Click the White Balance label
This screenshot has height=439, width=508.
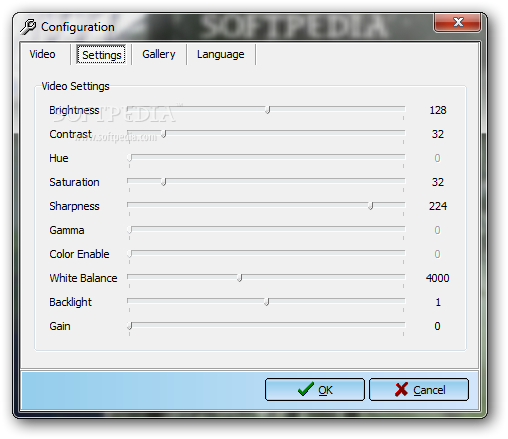click(x=83, y=278)
